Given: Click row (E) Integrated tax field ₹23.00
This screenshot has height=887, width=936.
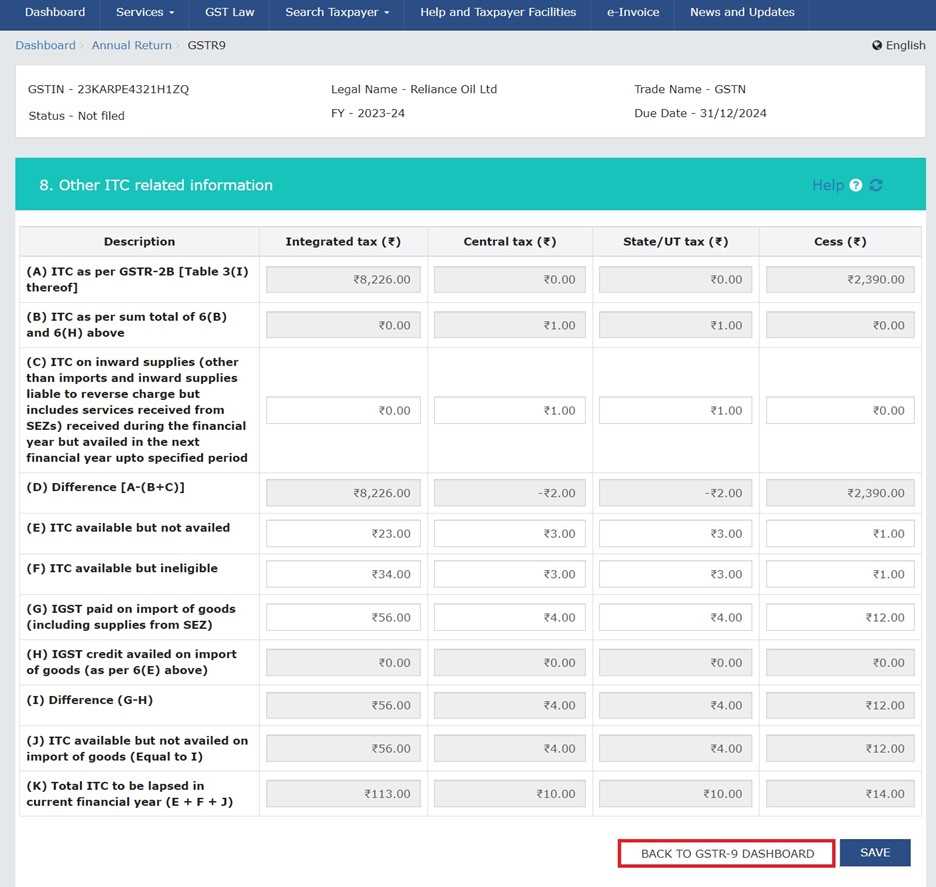Looking at the screenshot, I should pyautogui.click(x=343, y=534).
